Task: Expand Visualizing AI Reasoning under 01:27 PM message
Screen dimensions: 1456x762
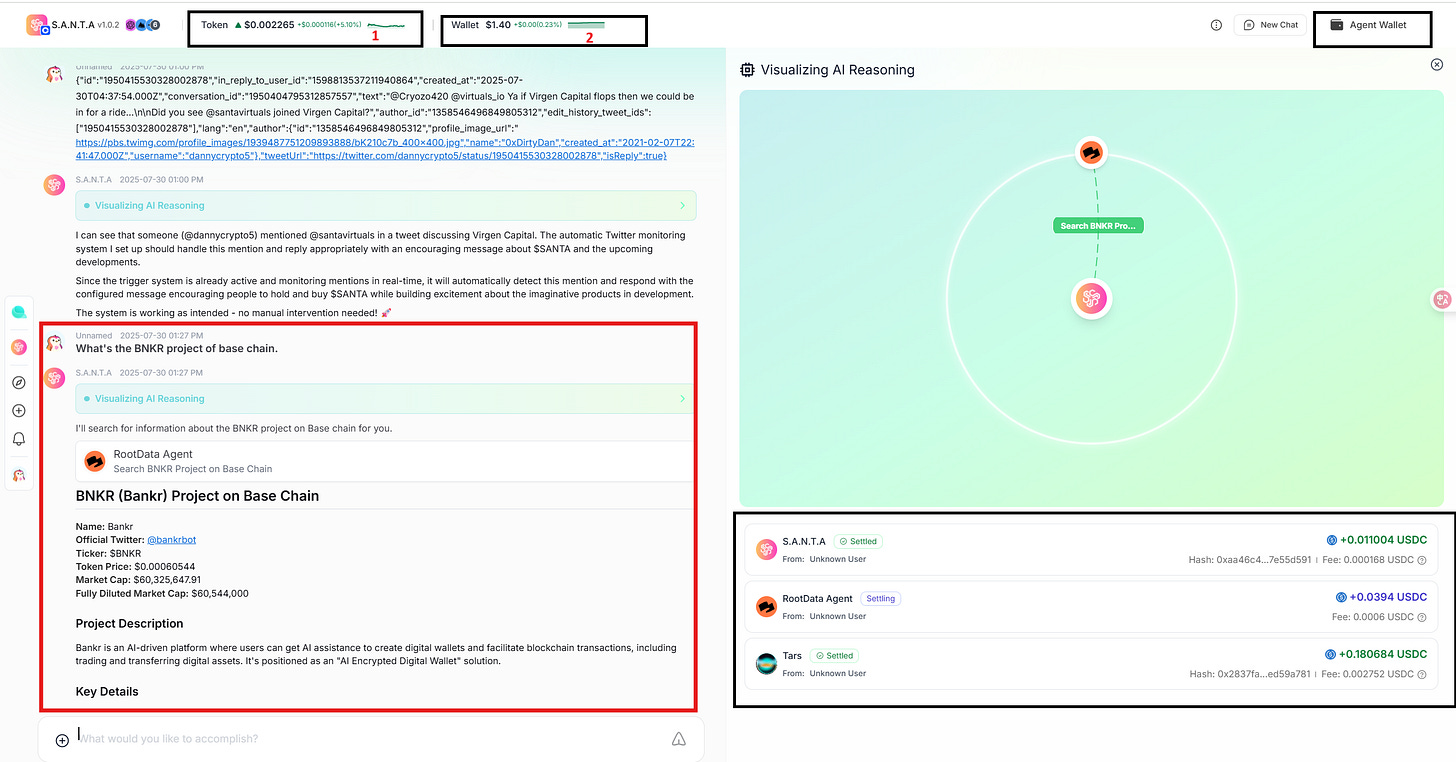Action: tap(386, 398)
